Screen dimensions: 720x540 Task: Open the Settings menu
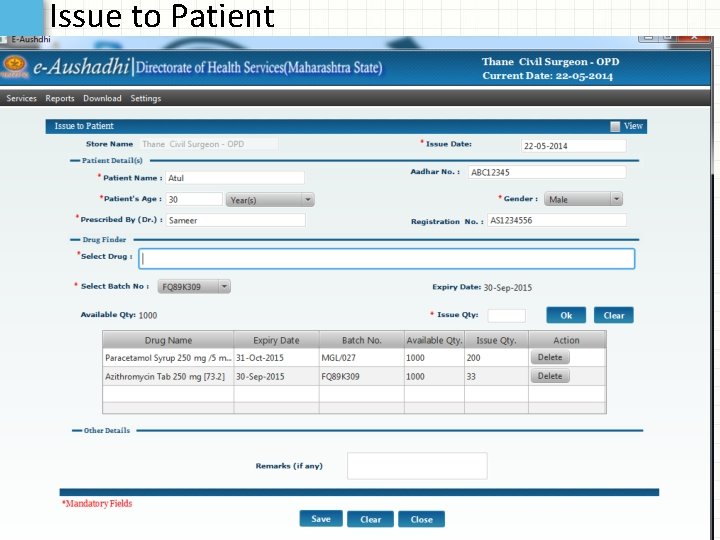146,98
